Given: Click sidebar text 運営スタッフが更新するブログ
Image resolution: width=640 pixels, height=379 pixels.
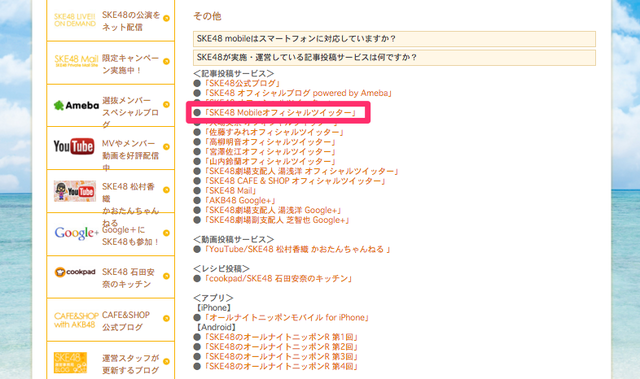Looking at the screenshot, I should click(131, 364).
